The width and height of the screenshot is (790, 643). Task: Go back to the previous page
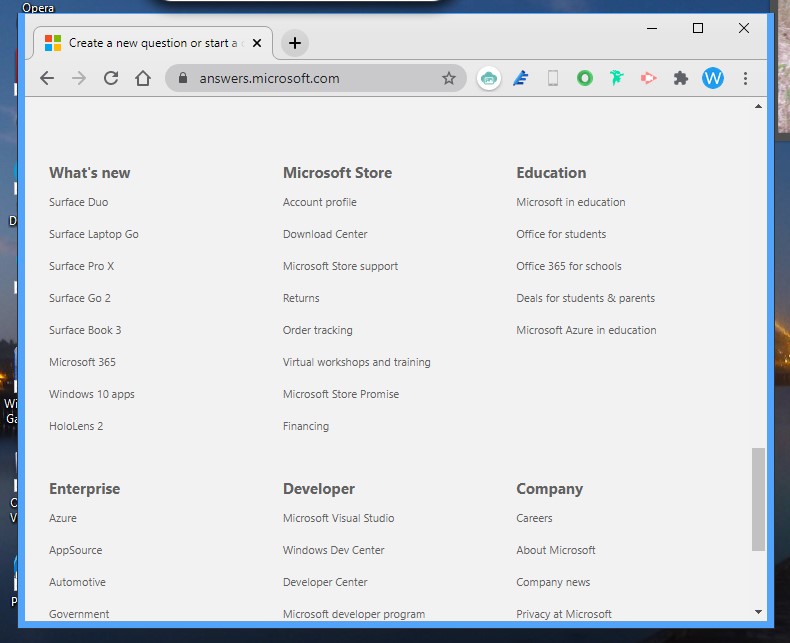point(47,78)
